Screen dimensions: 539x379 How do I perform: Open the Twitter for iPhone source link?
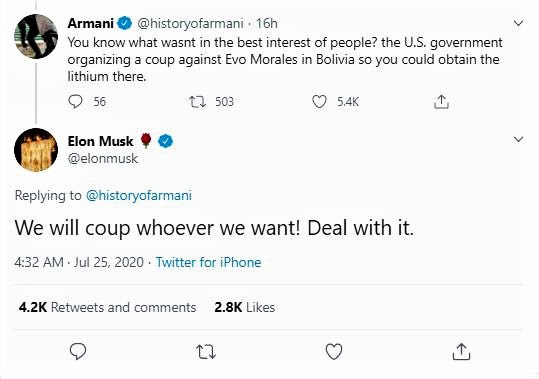pyautogui.click(x=208, y=263)
